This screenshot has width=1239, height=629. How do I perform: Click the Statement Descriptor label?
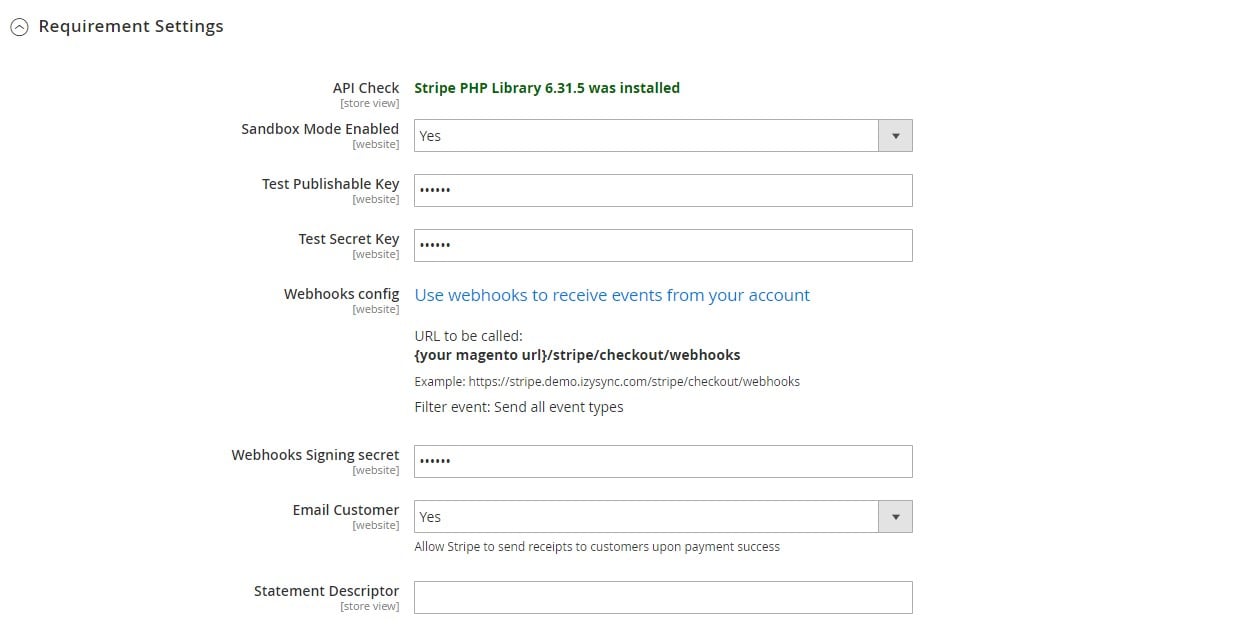click(x=326, y=591)
